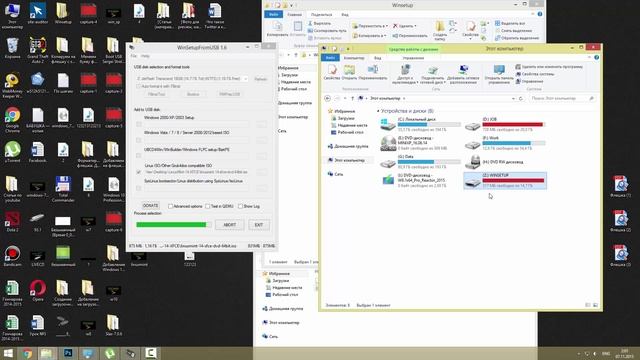
Task: Click the ABORT button
Action: coord(229,225)
